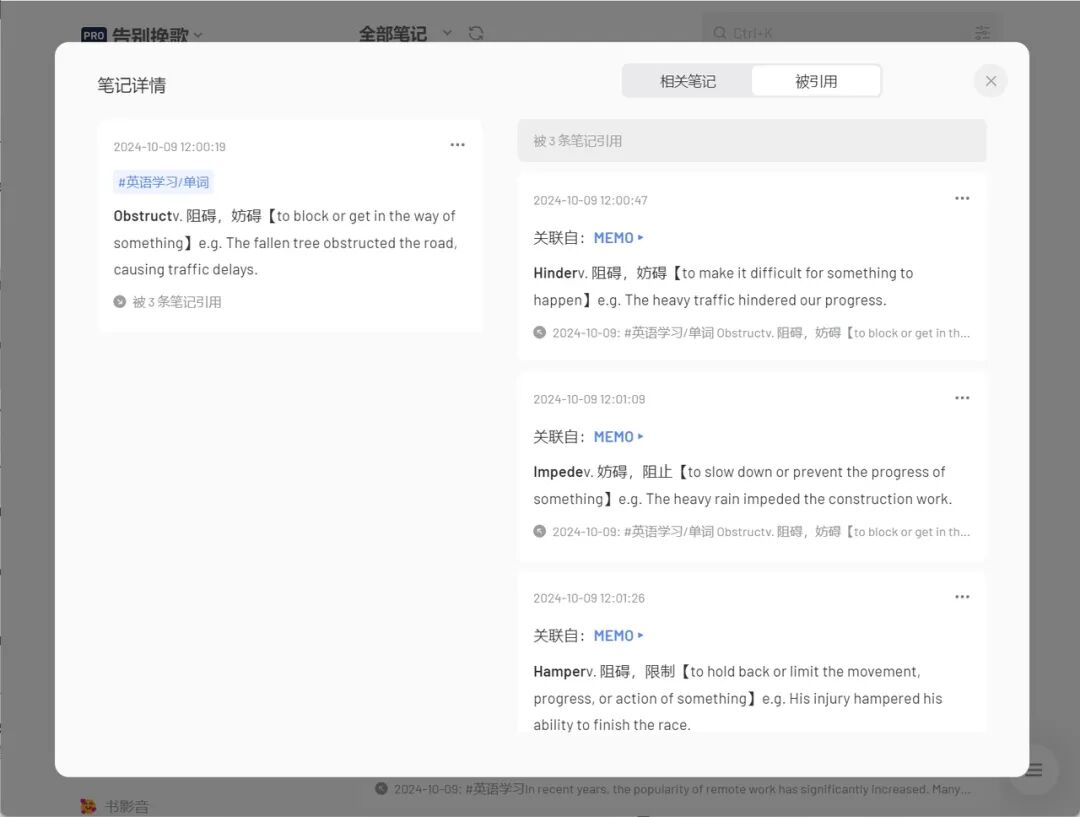
Task: Click the quote icon under the Impede note
Action: [539, 531]
